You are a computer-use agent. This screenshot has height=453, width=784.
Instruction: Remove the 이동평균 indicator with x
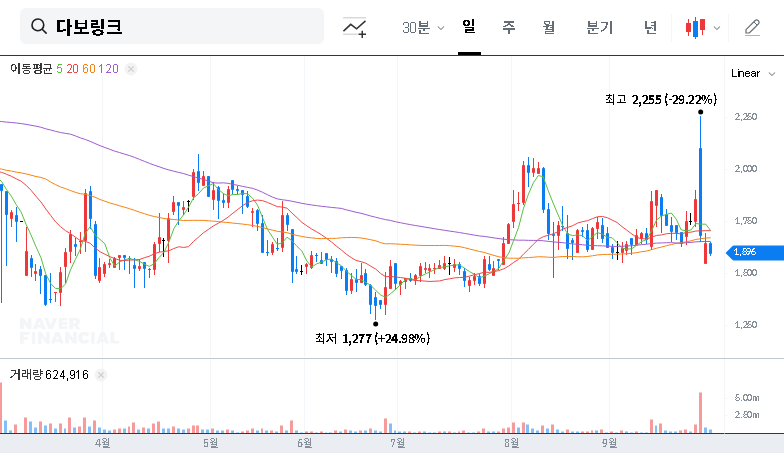click(130, 69)
